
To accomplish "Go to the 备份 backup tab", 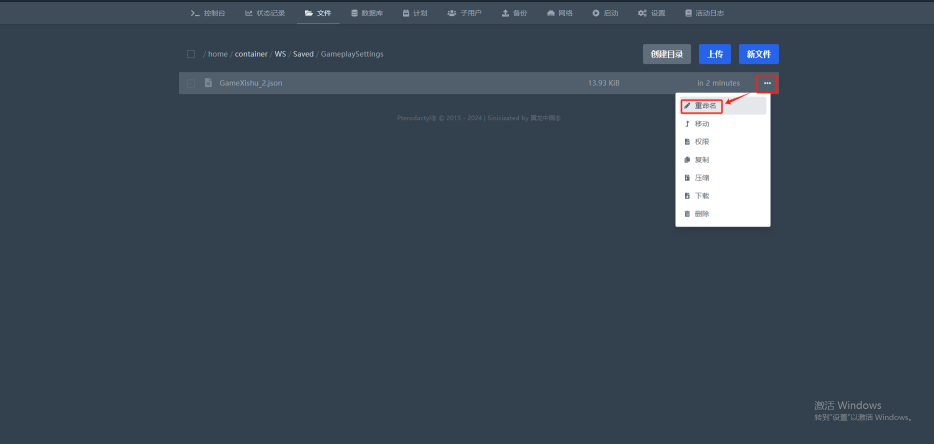I will tap(514, 13).
